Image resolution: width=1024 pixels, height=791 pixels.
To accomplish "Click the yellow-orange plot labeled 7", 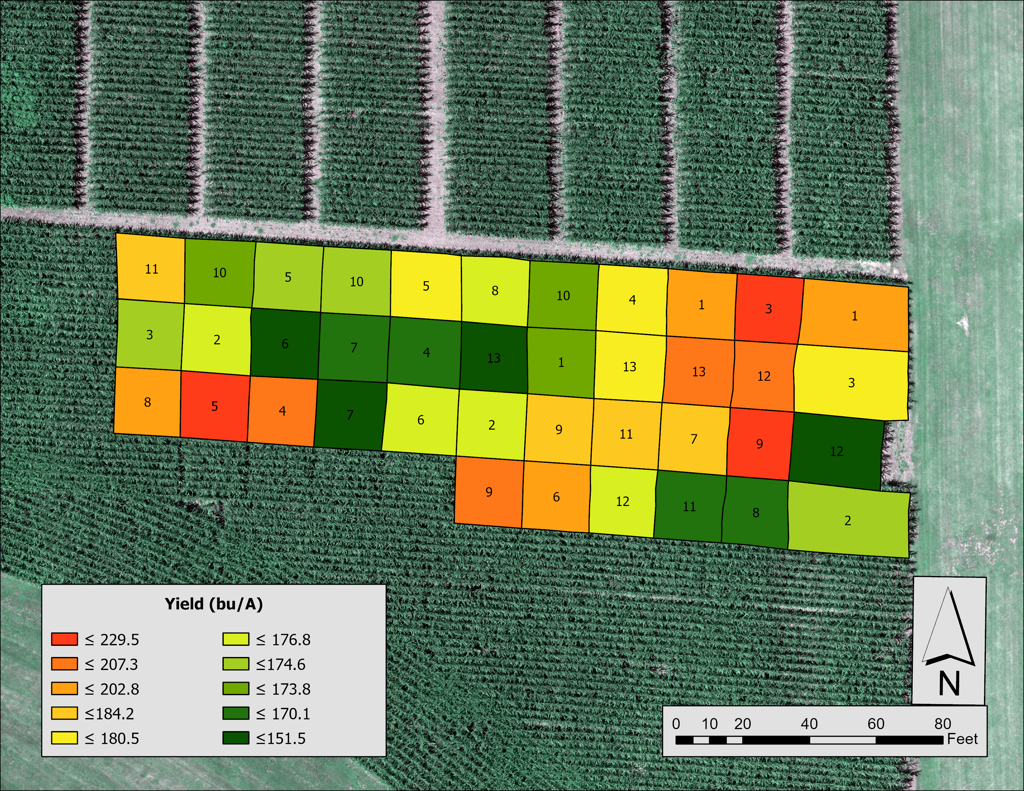I will 694,439.
